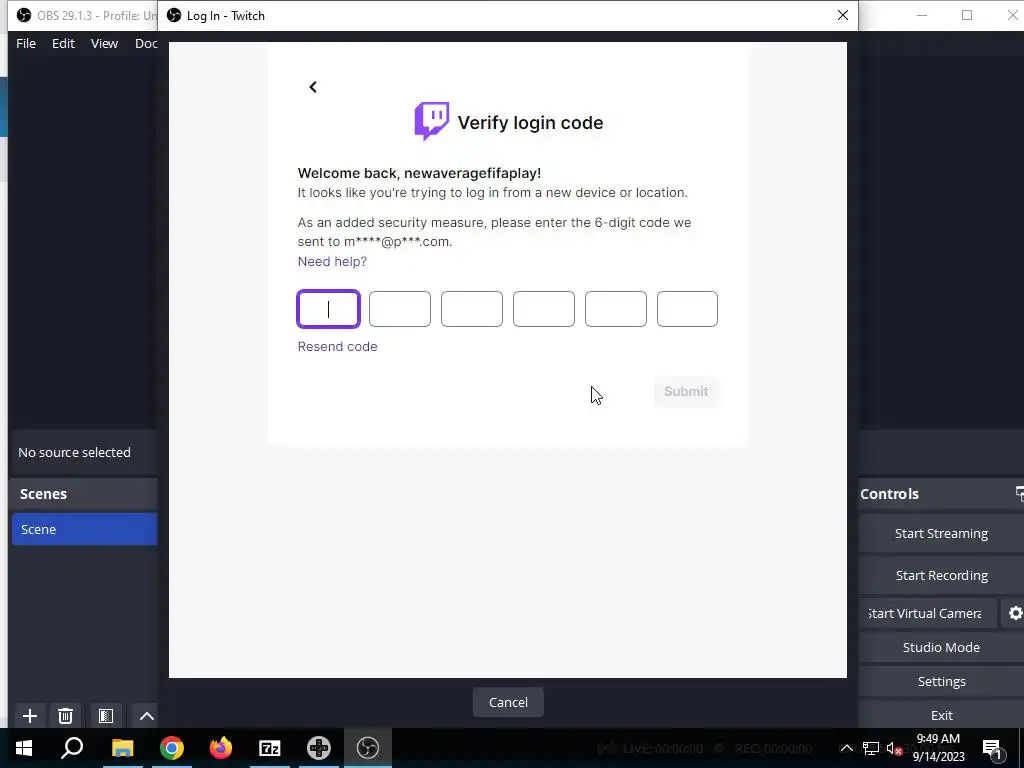Image resolution: width=1024 pixels, height=768 pixels.
Task: Focus the fourth code digit box
Action: coord(543,309)
